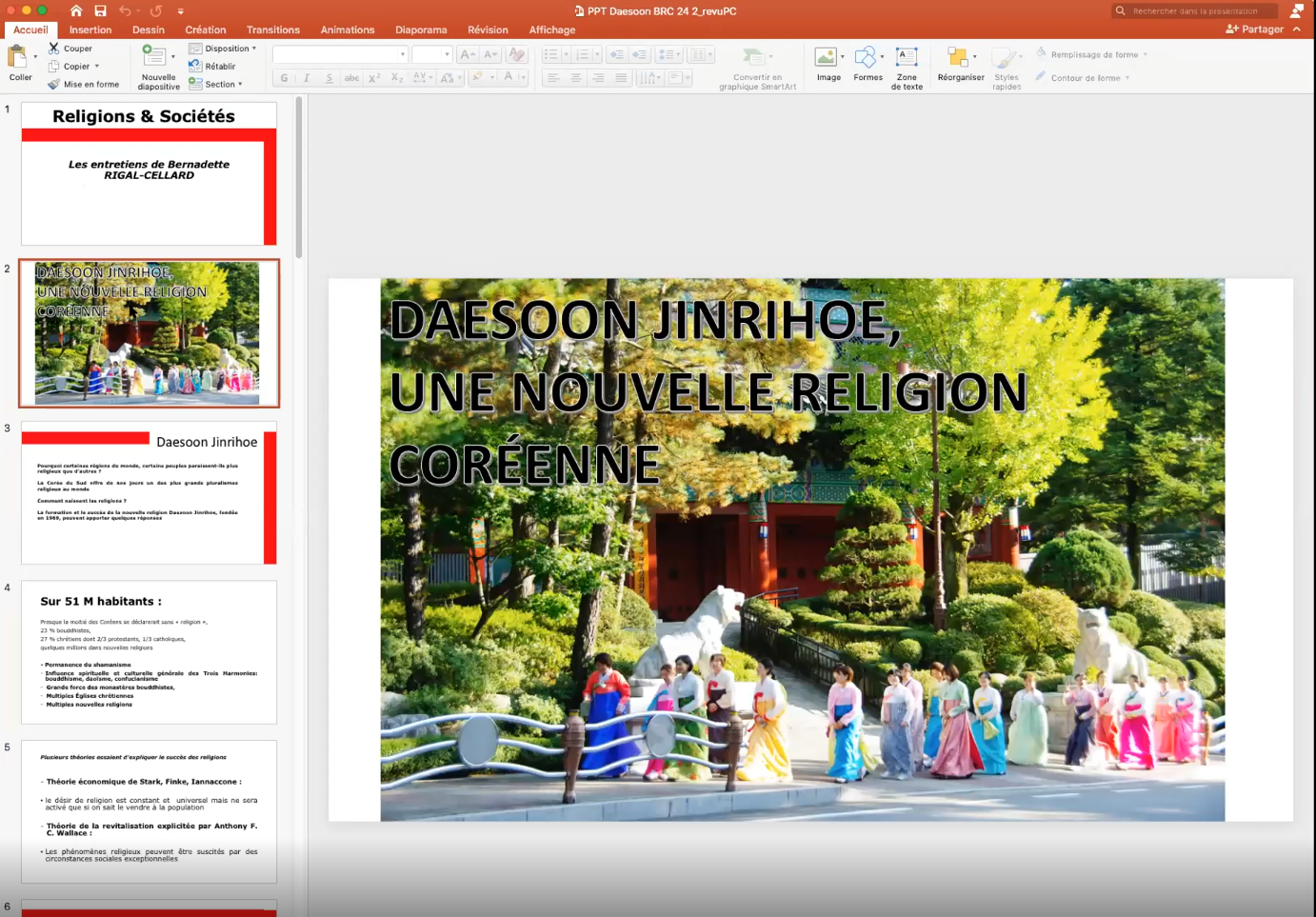Select slide 4 thumbnail Sur 51 M habitants
This screenshot has width=1316, height=917.
tap(150, 652)
